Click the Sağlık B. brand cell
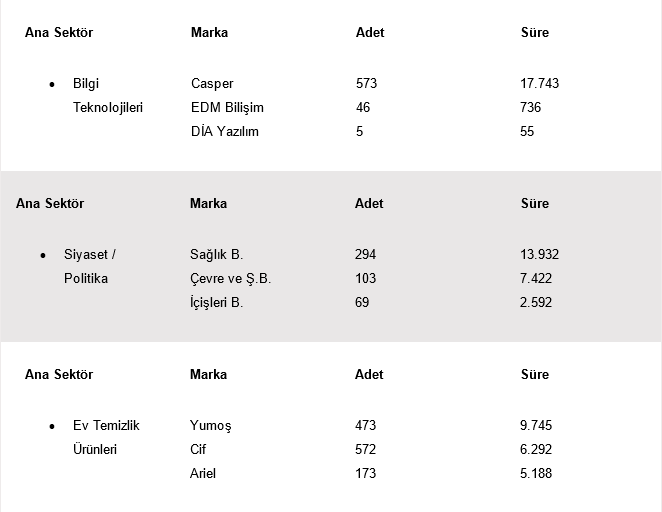Screen dimensions: 662x512 [216, 254]
